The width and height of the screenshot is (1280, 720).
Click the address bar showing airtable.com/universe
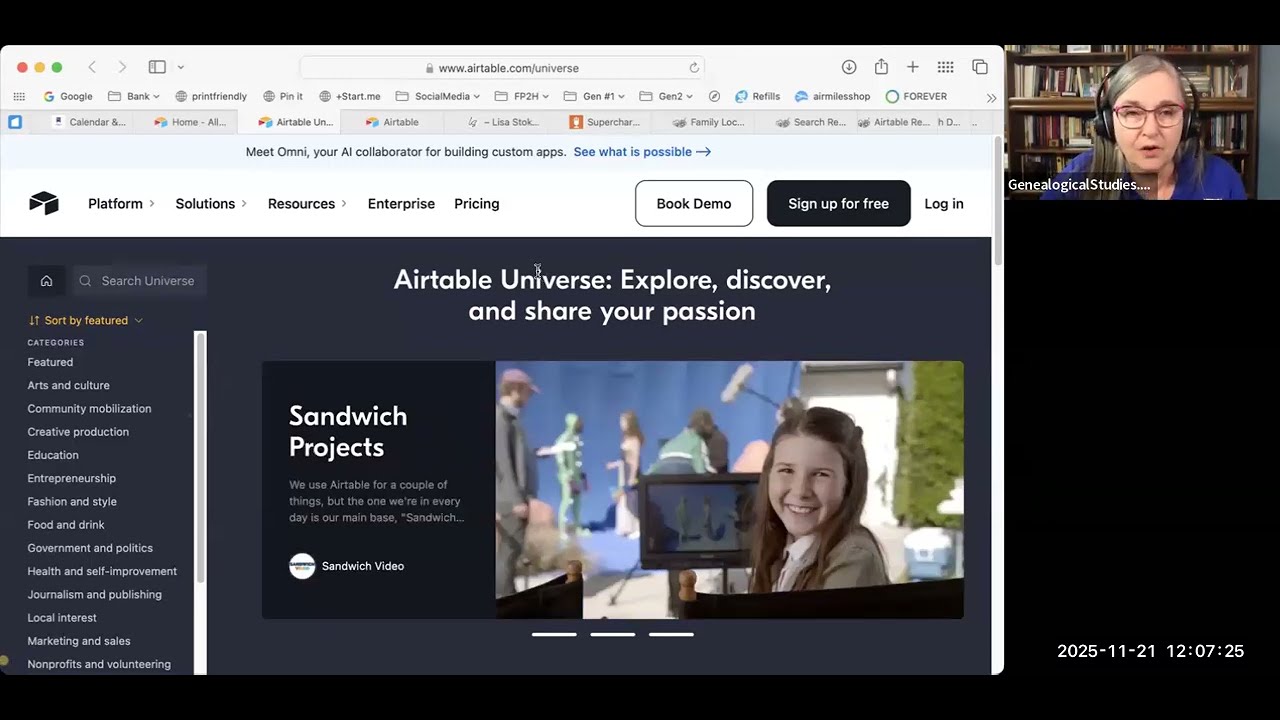[x=502, y=68]
